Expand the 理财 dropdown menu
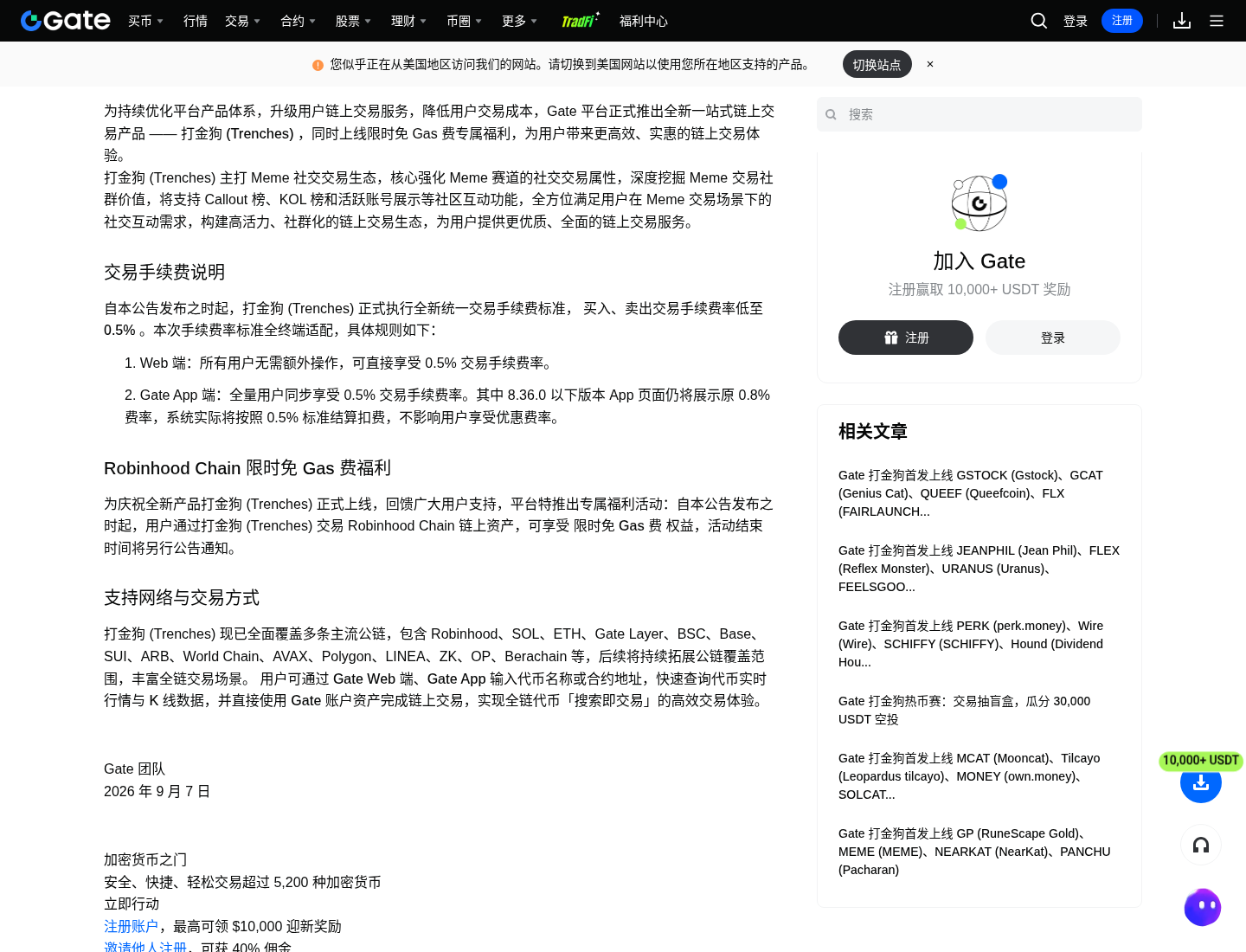 [409, 21]
